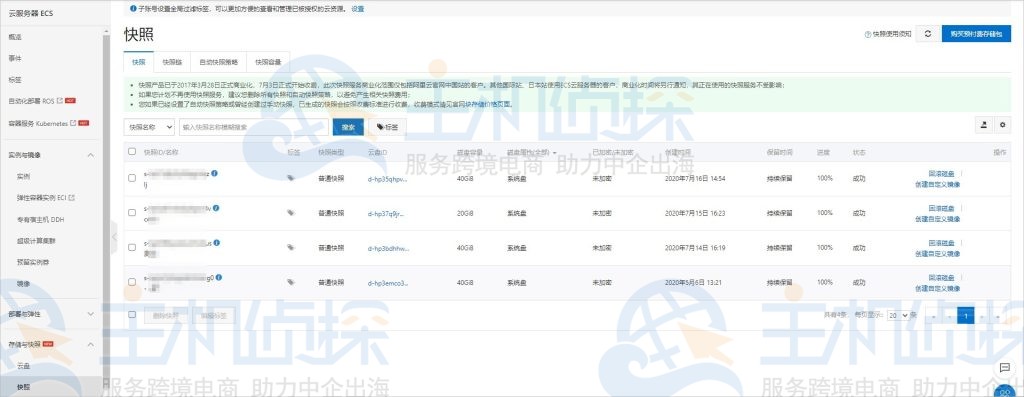The height and width of the screenshot is (397, 1024).
Task: Switch to the 自动快照策略 tab
Action: [218, 62]
